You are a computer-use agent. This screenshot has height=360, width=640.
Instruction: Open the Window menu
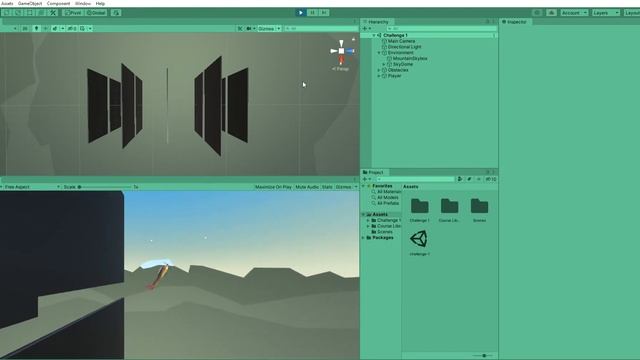point(83,3)
